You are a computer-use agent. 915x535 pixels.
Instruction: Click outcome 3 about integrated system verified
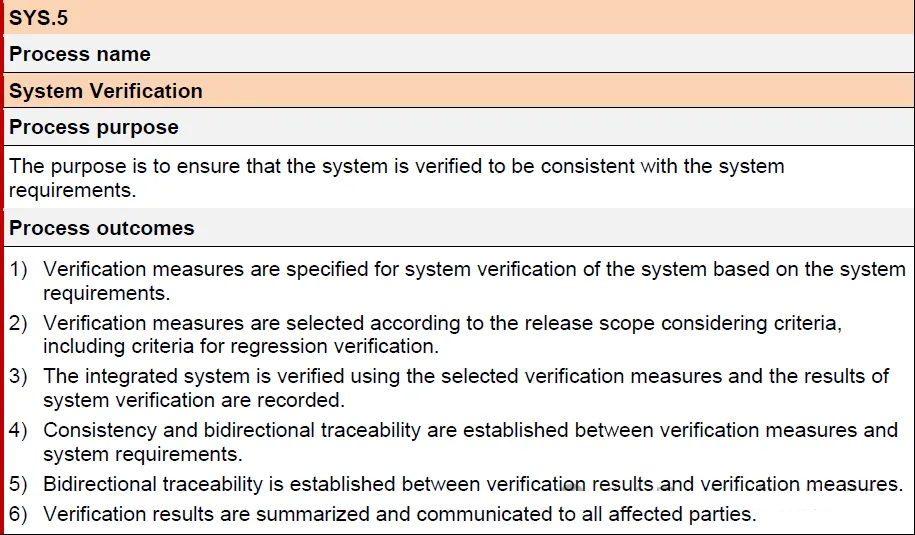[x=466, y=387]
